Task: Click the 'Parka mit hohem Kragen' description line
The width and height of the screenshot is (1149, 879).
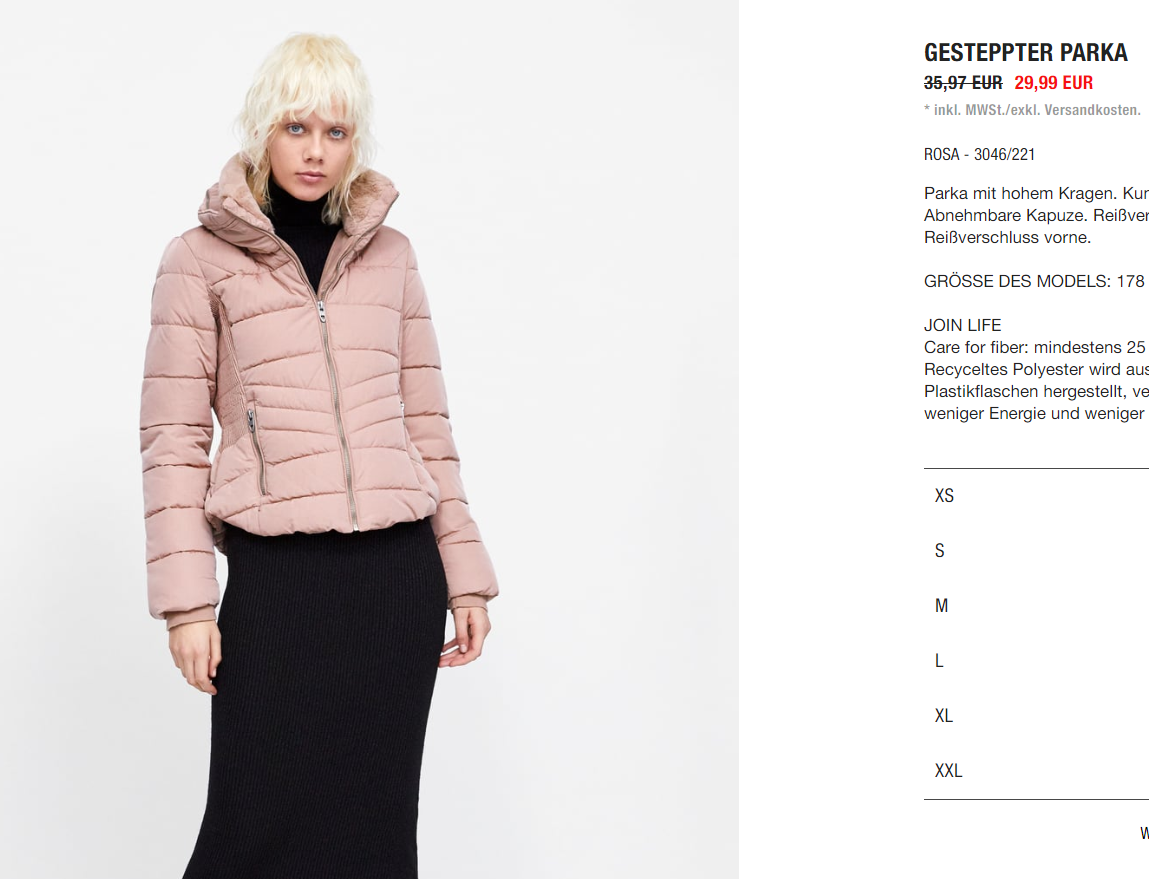Action: point(1036,193)
